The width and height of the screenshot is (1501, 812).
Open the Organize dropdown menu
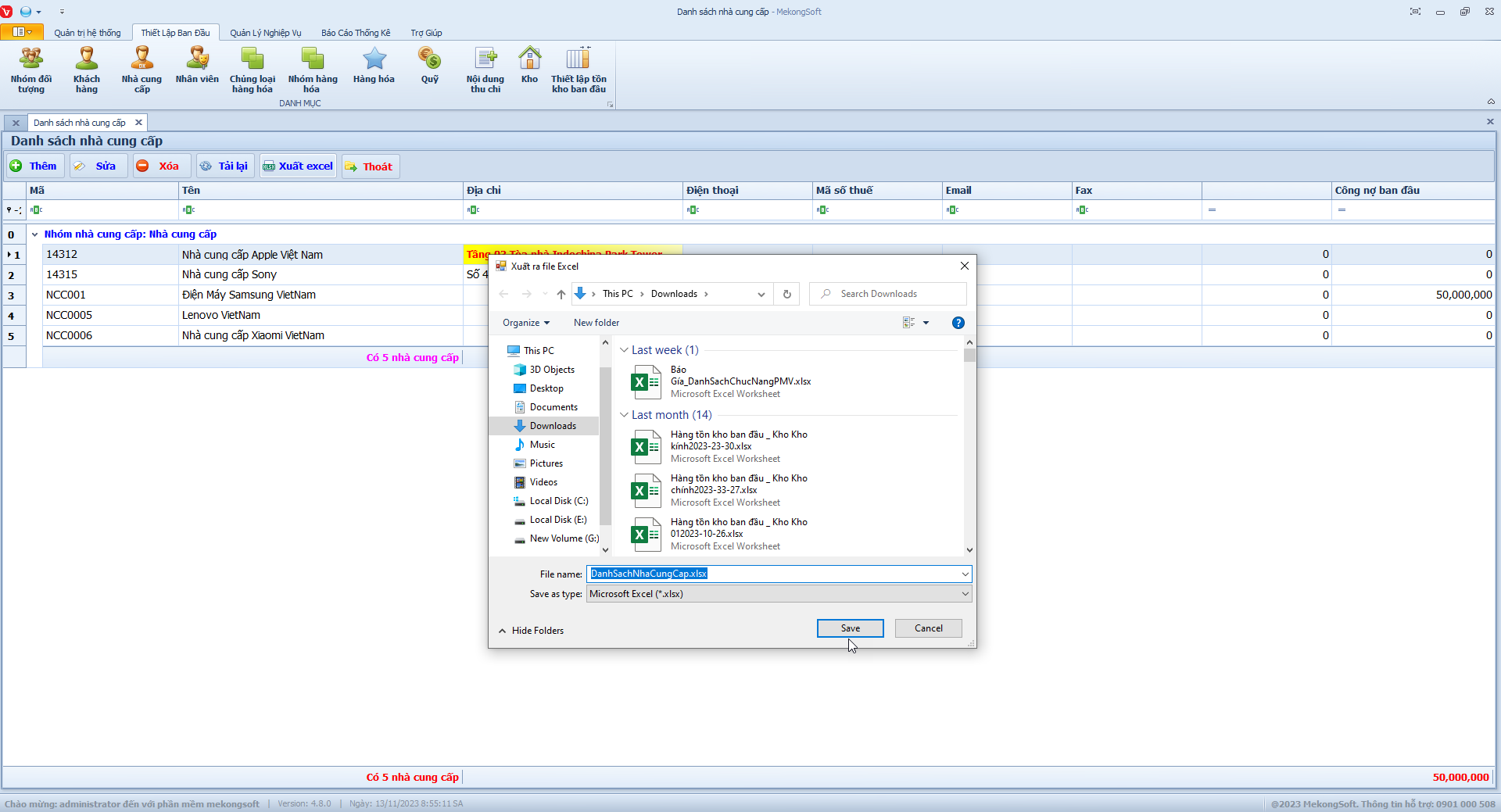pos(525,323)
